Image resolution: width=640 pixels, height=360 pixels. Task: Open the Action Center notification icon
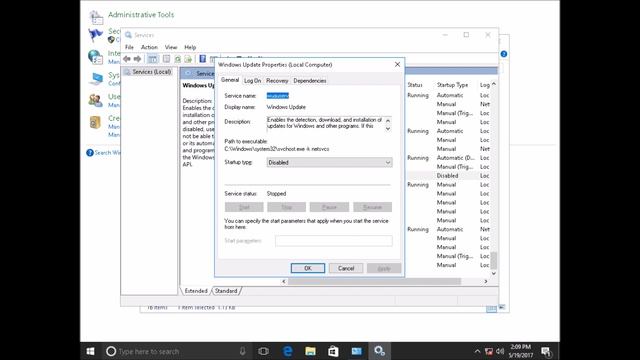(x=546, y=351)
